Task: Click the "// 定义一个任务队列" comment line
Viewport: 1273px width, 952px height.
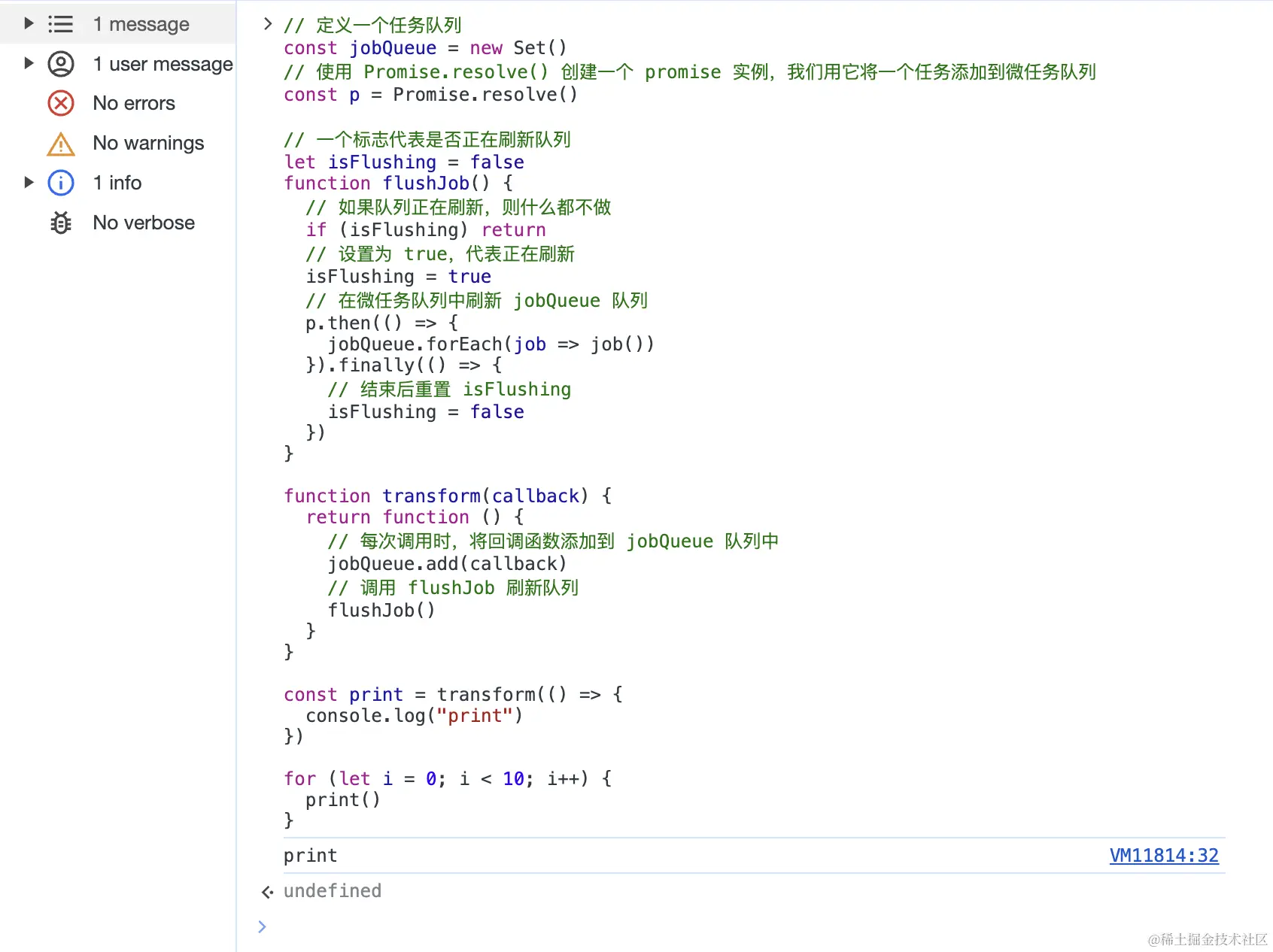Action: (x=373, y=26)
